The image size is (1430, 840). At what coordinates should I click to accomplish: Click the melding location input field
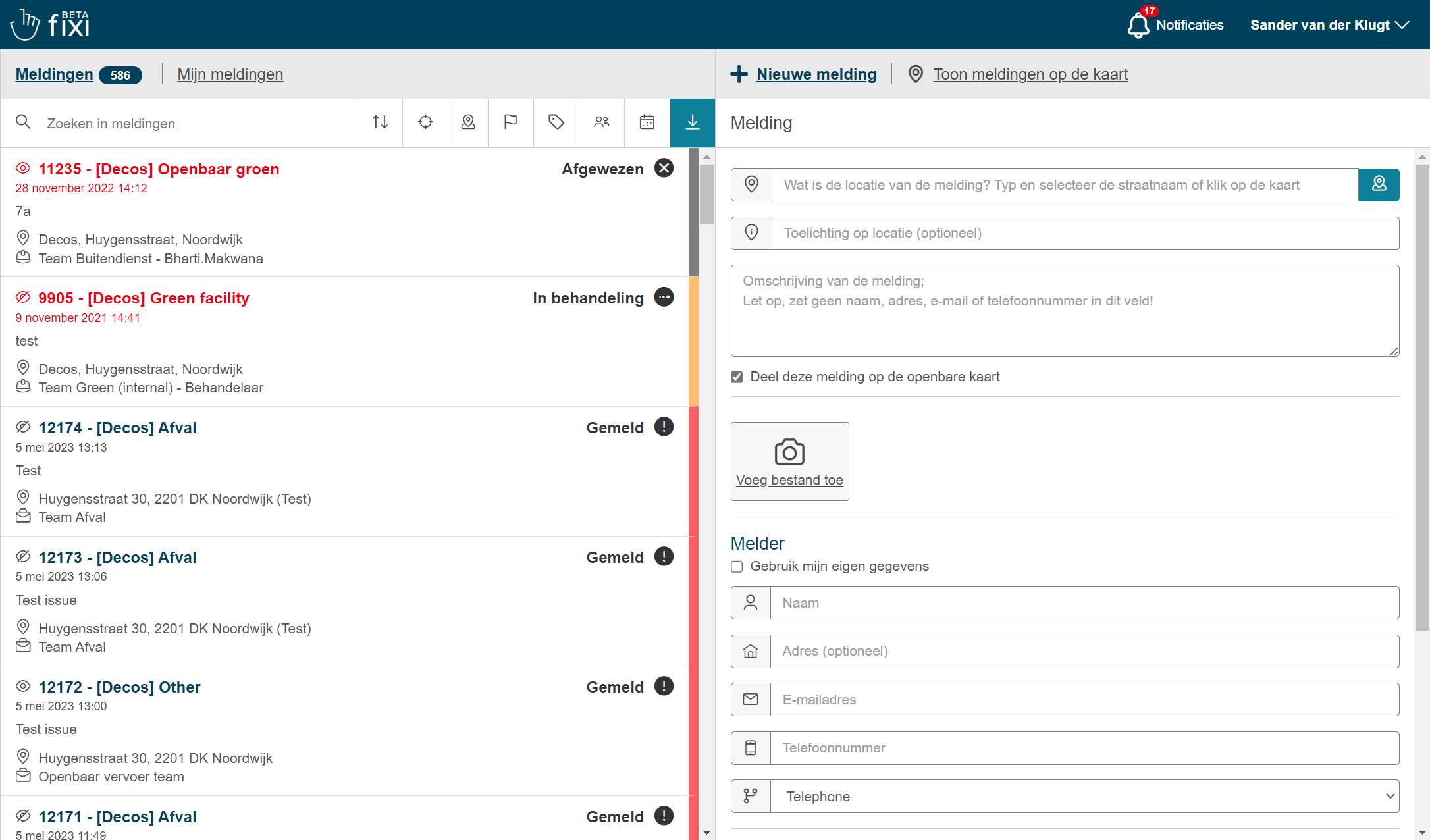coord(1065,184)
